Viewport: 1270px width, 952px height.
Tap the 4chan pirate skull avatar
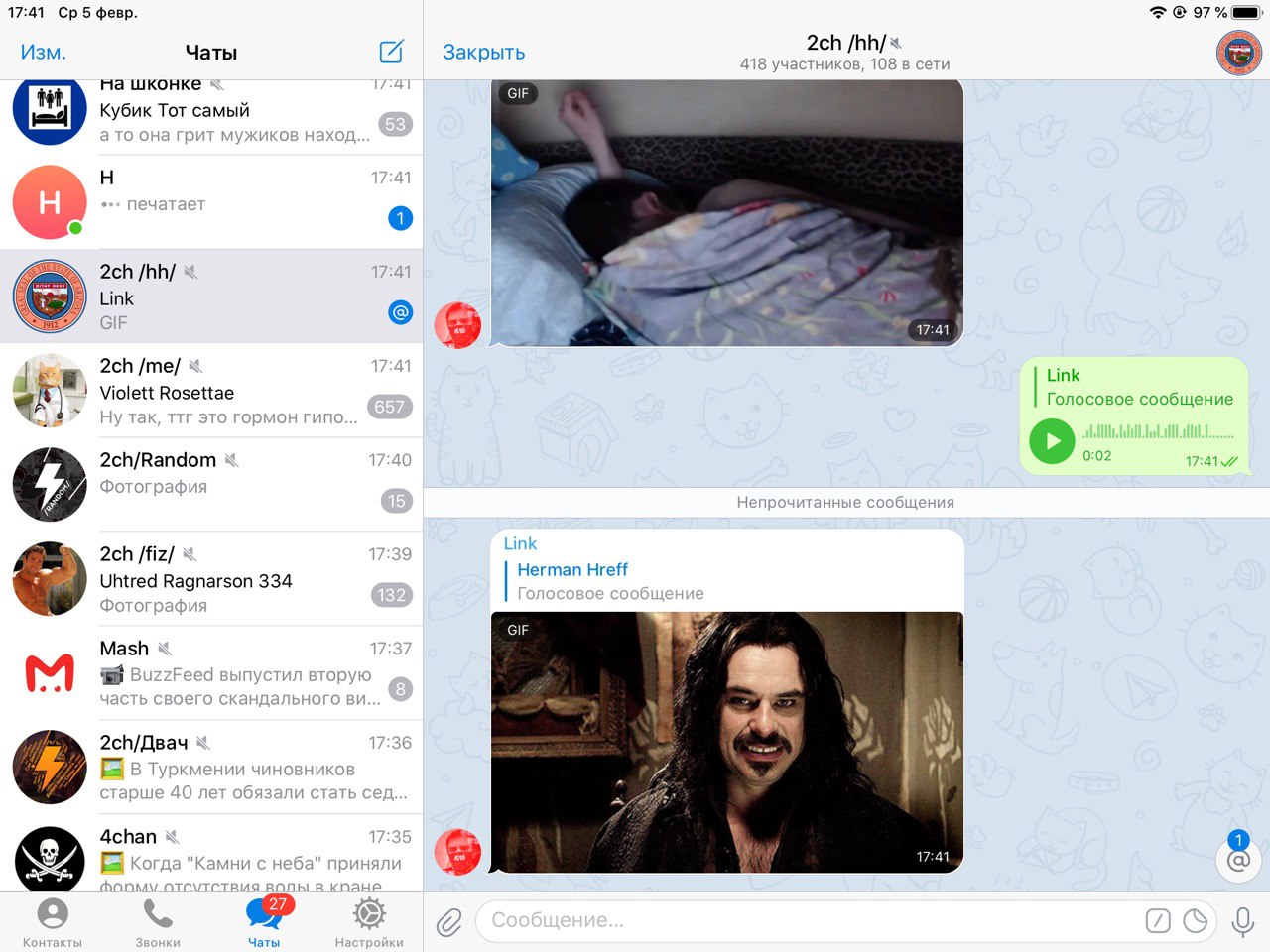50,859
